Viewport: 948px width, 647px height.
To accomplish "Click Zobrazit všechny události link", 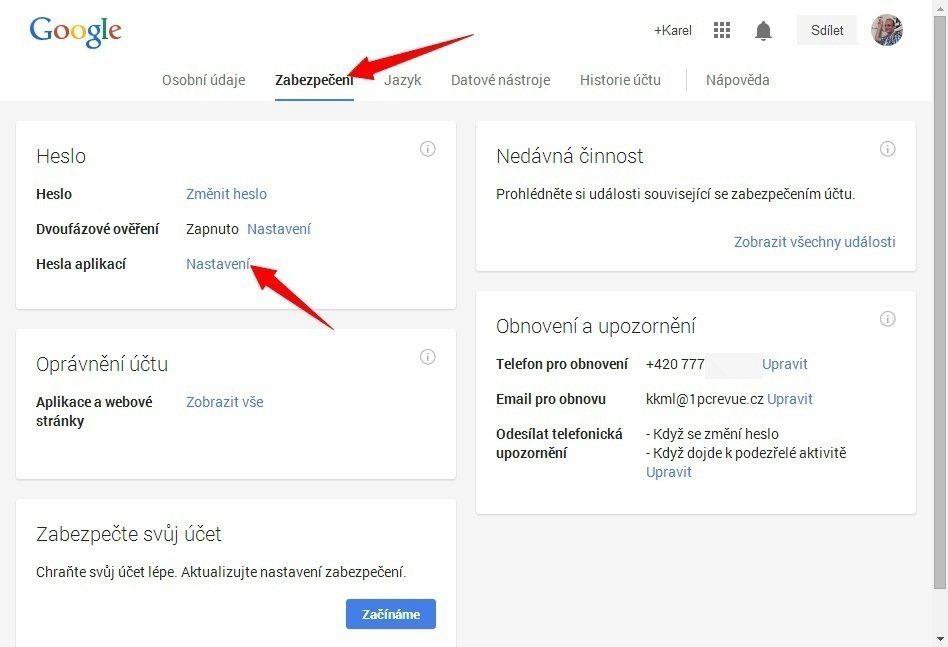I will (814, 242).
